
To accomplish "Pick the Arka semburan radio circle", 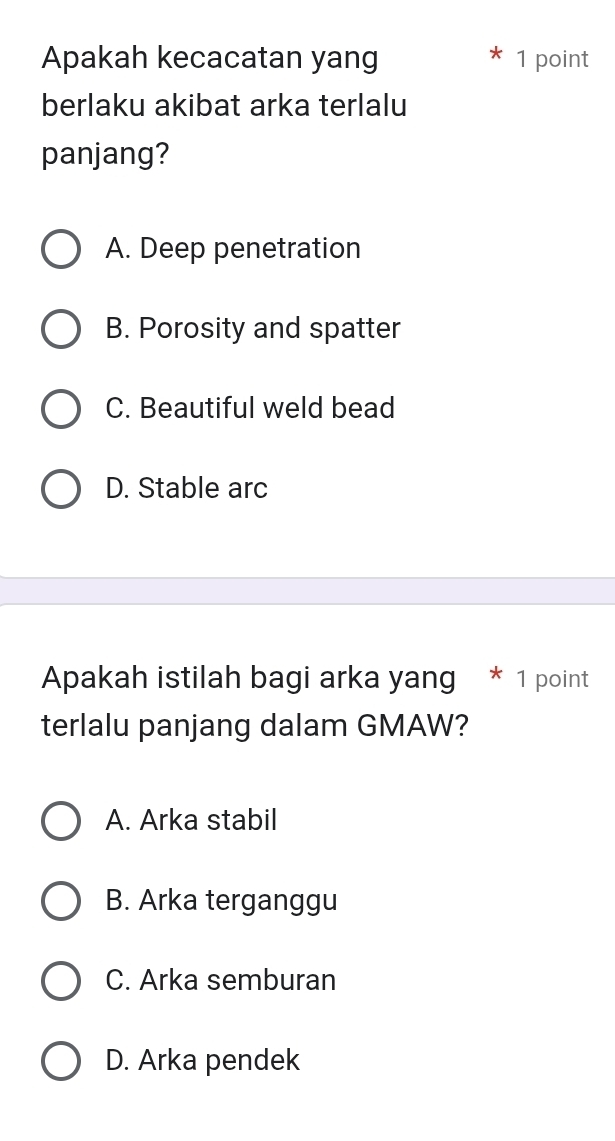I will (61, 981).
